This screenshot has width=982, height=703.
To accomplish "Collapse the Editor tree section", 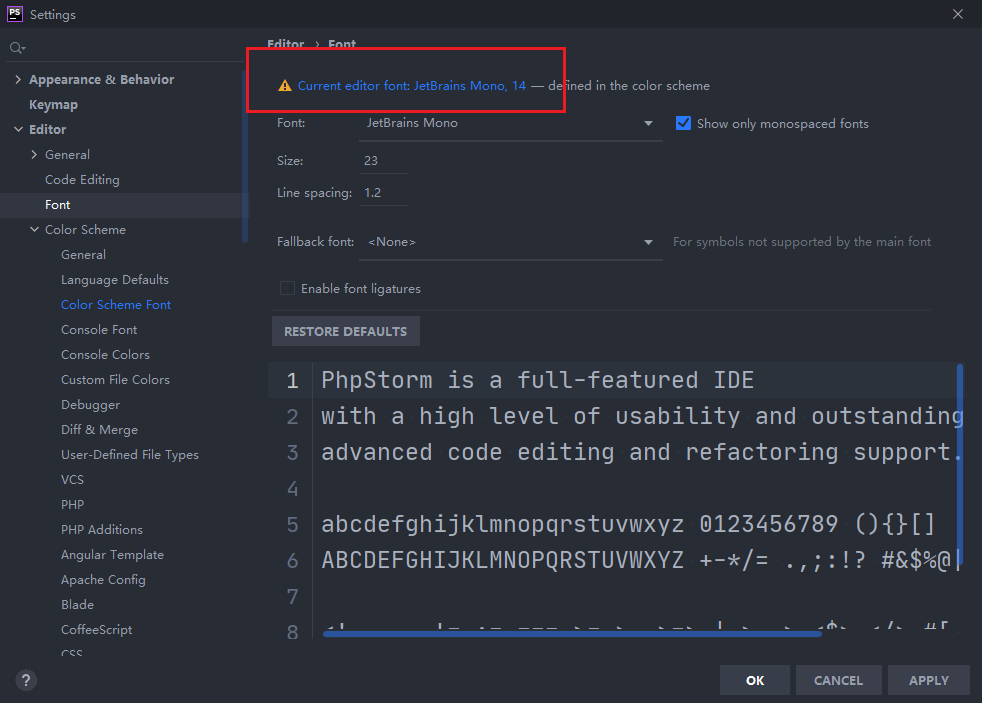I will pyautogui.click(x=18, y=130).
